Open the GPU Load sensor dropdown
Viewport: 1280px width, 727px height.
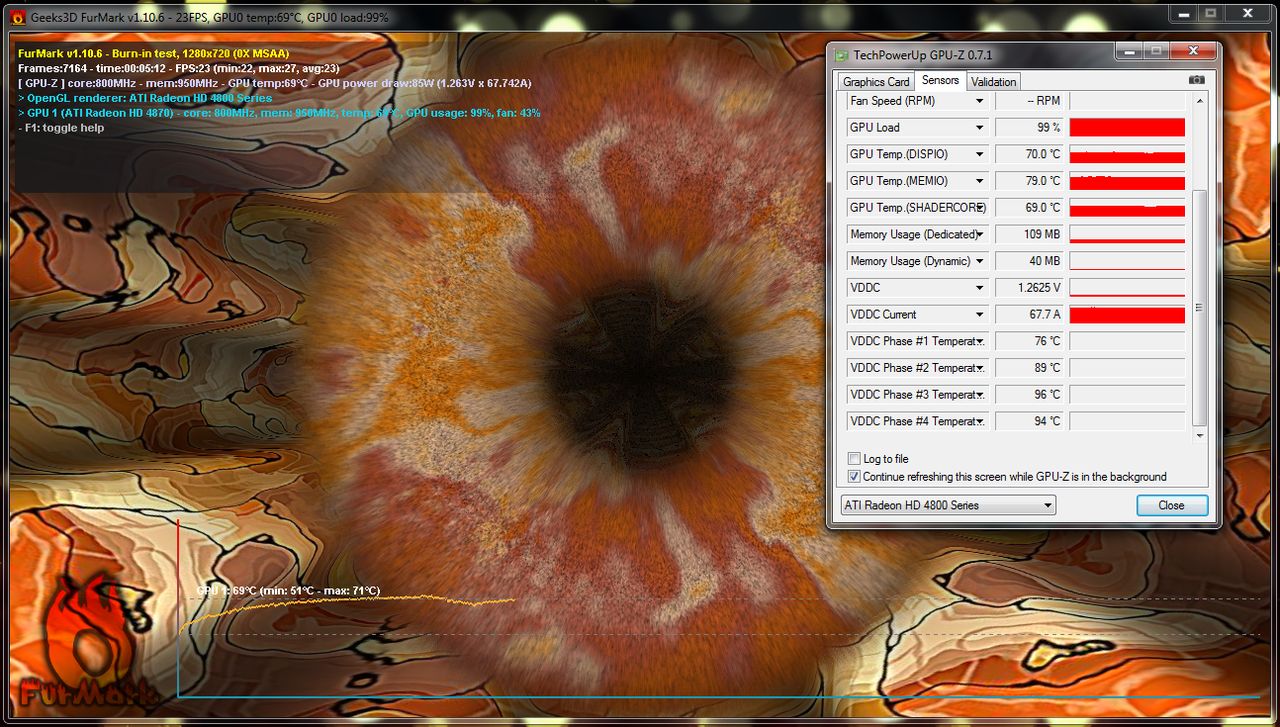[x=980, y=128]
